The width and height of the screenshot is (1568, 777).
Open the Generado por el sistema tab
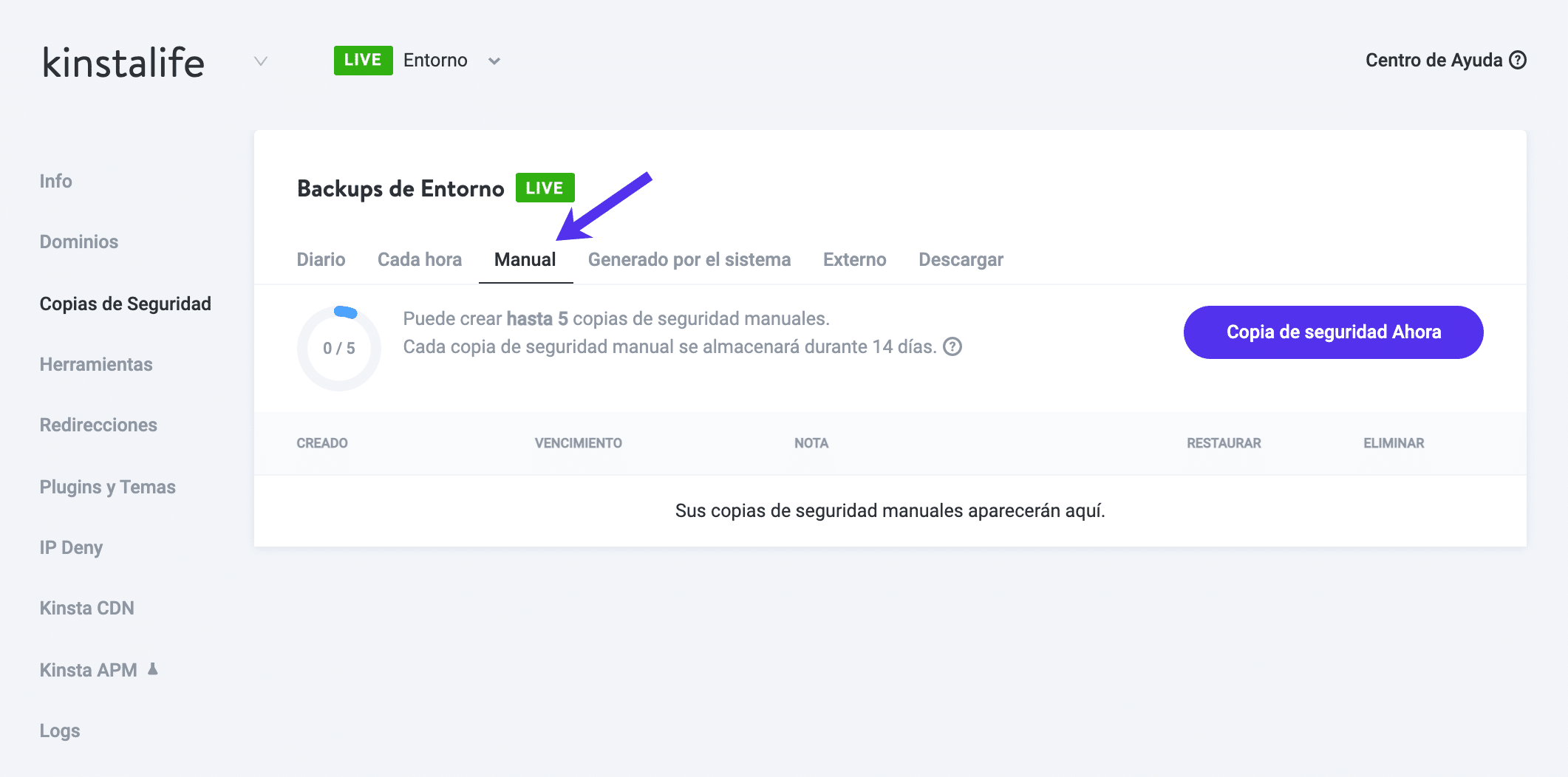tap(689, 259)
